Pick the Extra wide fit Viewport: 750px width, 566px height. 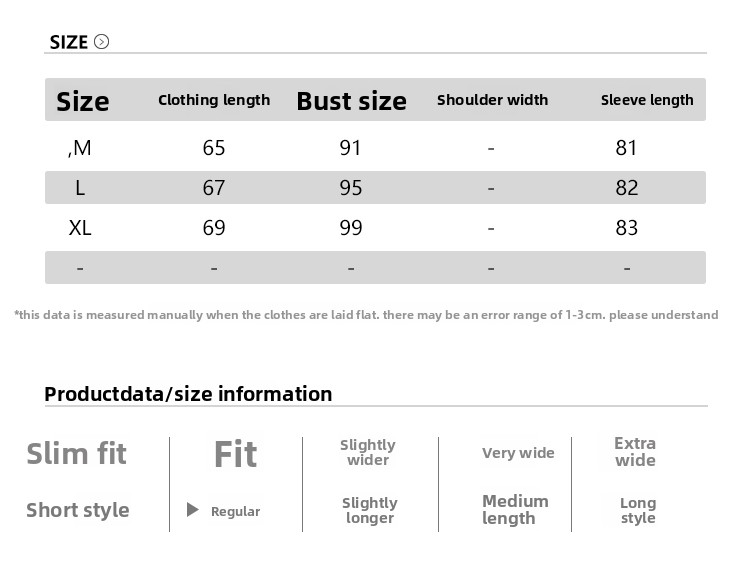635,452
